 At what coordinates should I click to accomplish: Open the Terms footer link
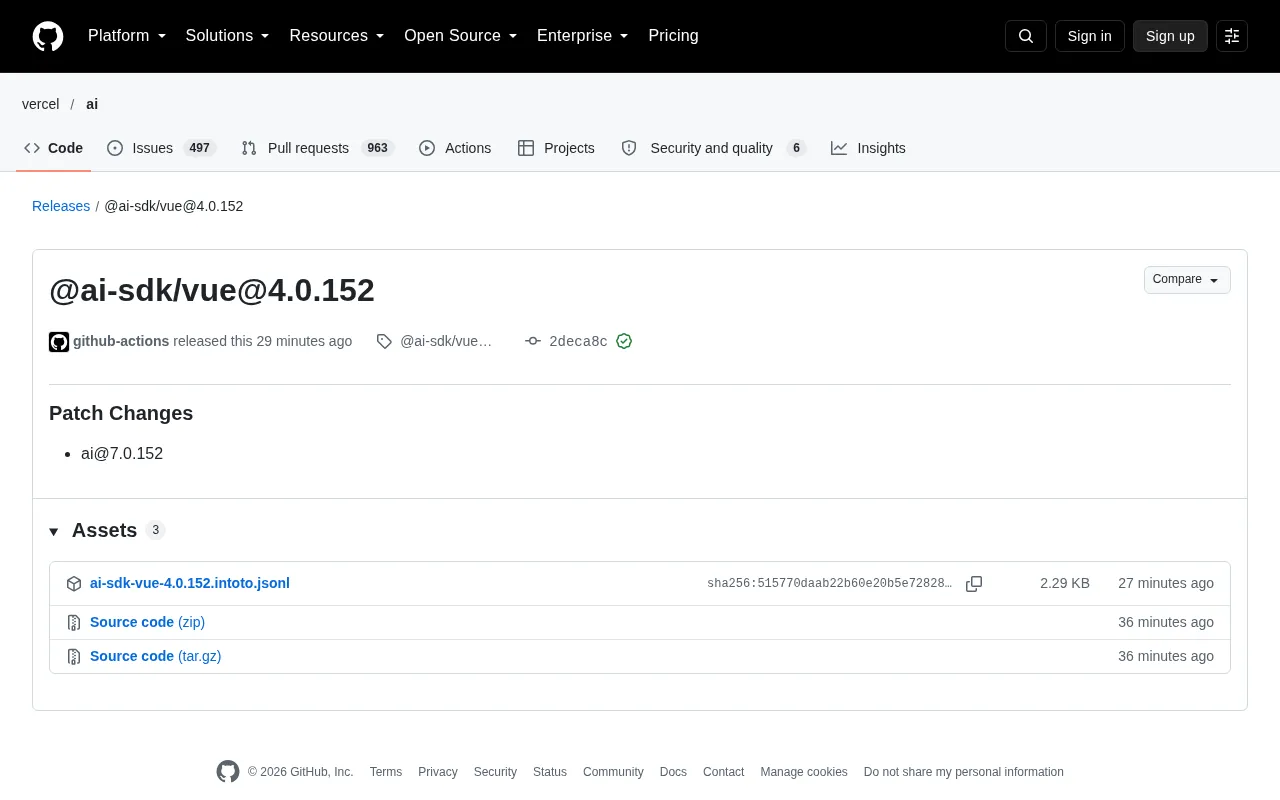(386, 772)
